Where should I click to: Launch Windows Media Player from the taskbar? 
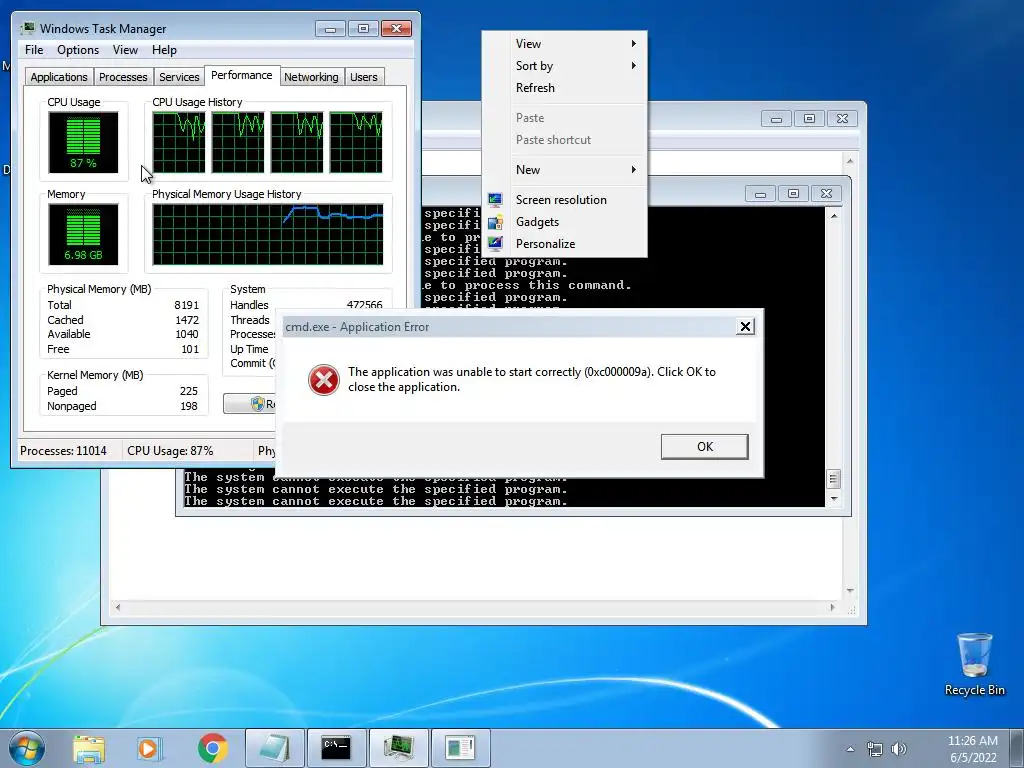click(150, 748)
